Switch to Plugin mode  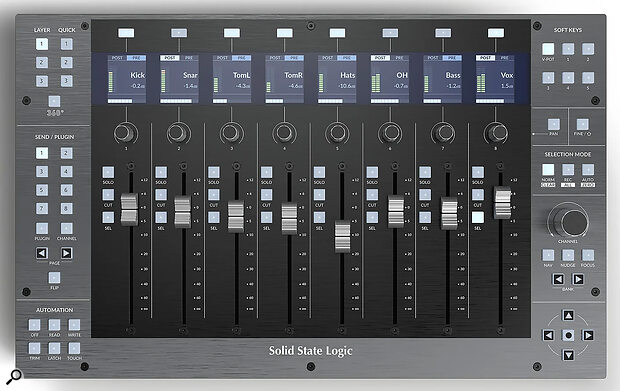[42, 229]
